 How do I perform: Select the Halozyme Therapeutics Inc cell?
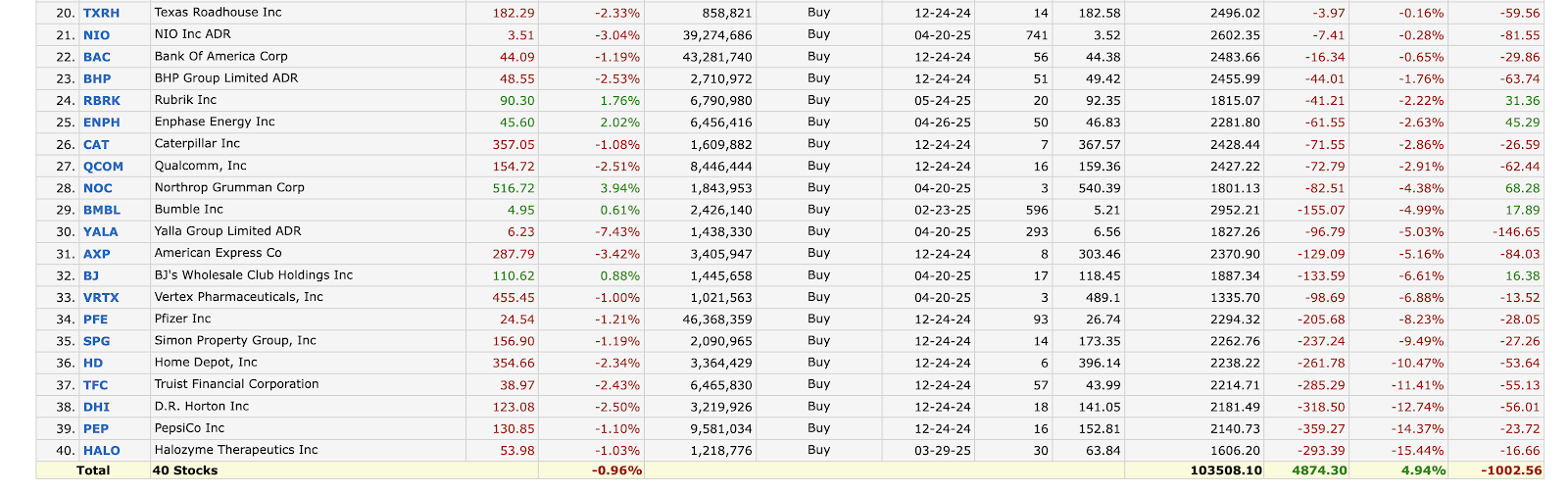pyautogui.click(x=308, y=451)
